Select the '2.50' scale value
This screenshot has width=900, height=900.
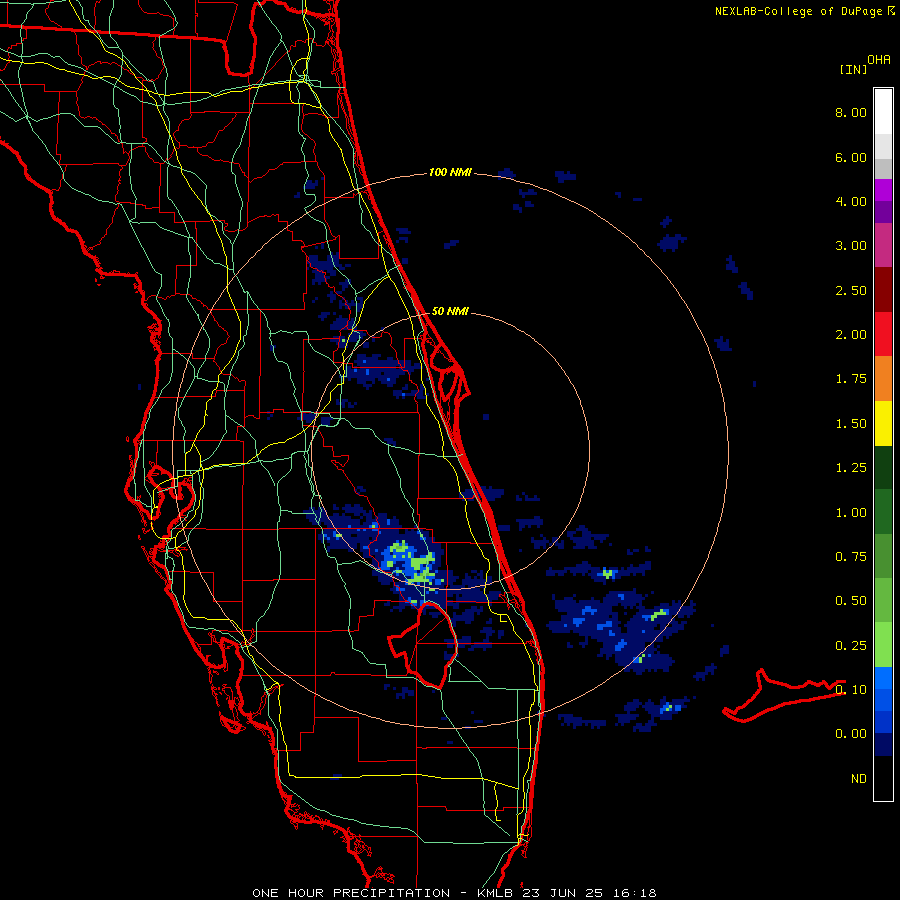coord(851,290)
